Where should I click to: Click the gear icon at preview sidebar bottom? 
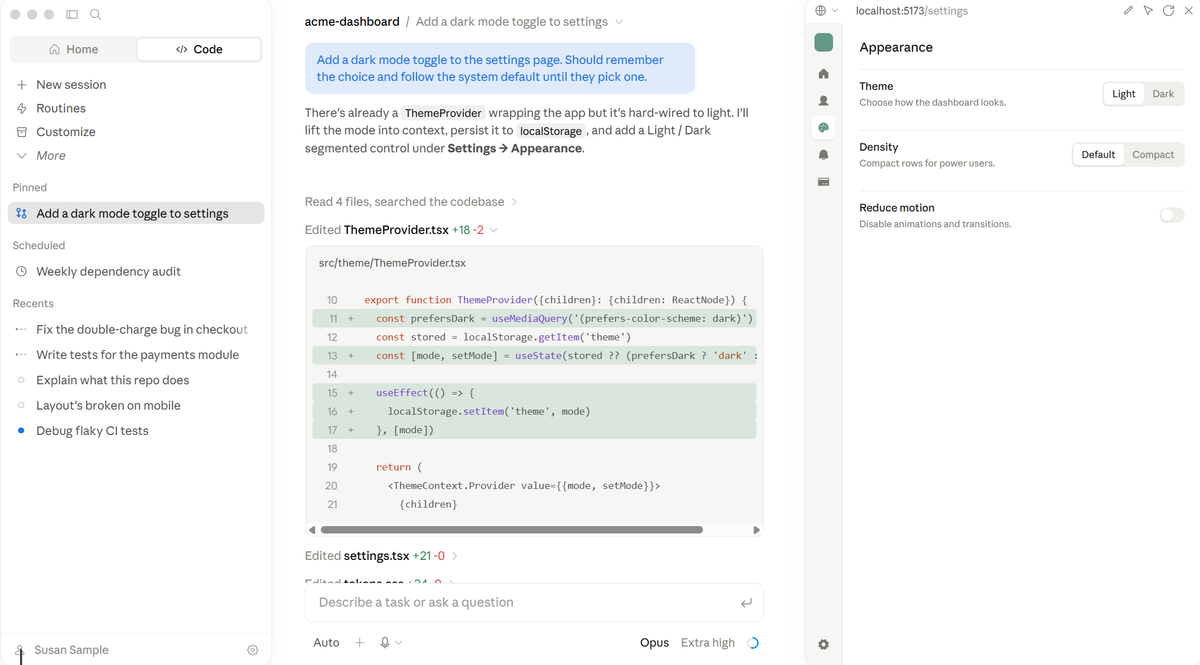[824, 645]
